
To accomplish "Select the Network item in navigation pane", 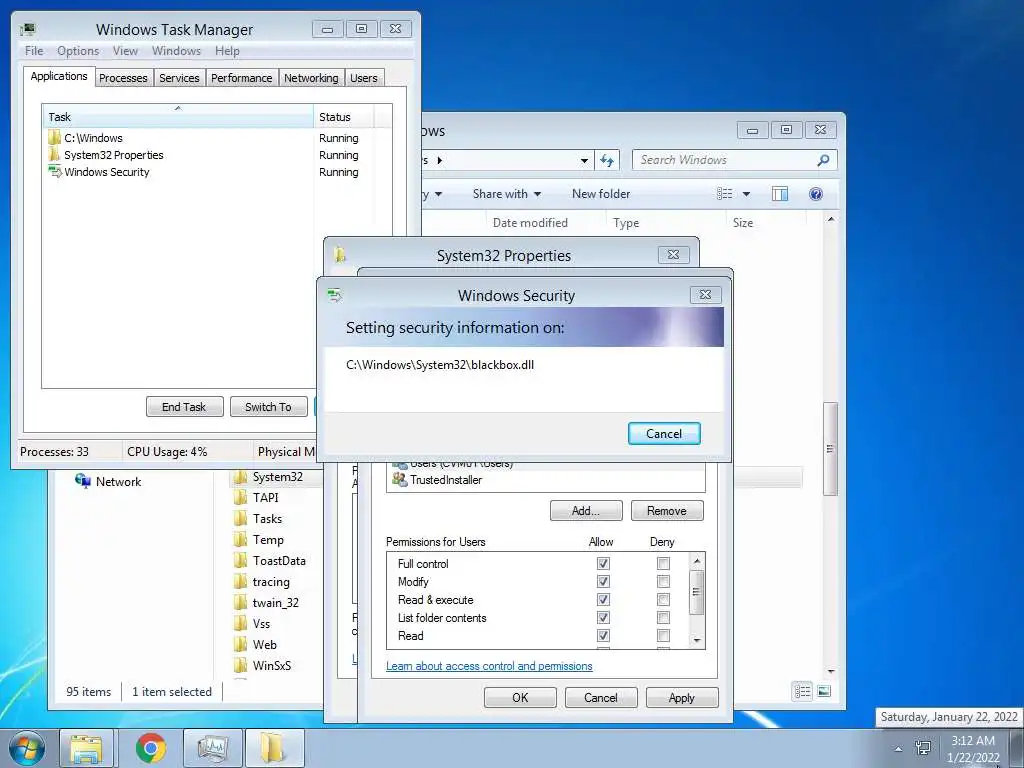I will tap(108, 481).
